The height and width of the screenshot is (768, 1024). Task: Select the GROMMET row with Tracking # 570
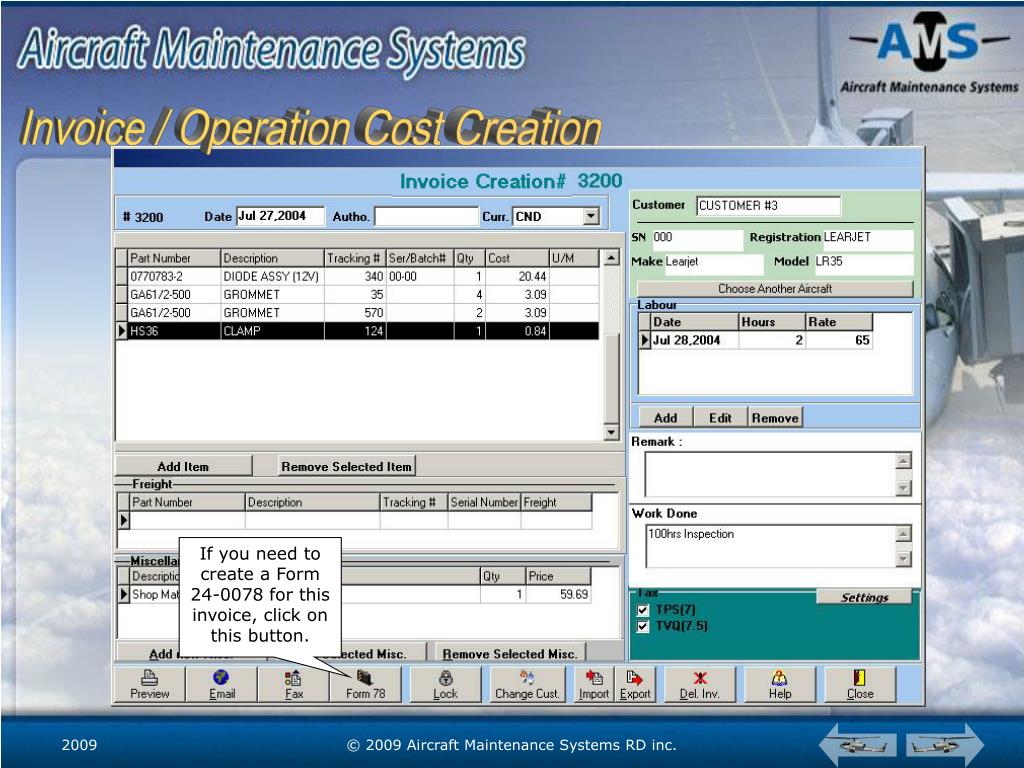coord(358,313)
